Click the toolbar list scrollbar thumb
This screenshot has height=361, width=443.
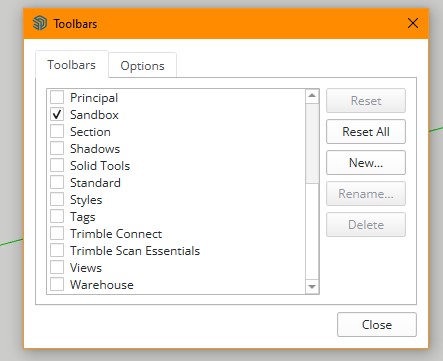tap(312, 143)
